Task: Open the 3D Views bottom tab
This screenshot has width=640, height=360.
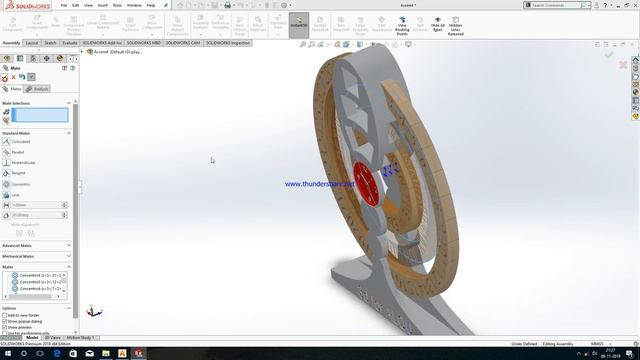Action: tap(53, 338)
